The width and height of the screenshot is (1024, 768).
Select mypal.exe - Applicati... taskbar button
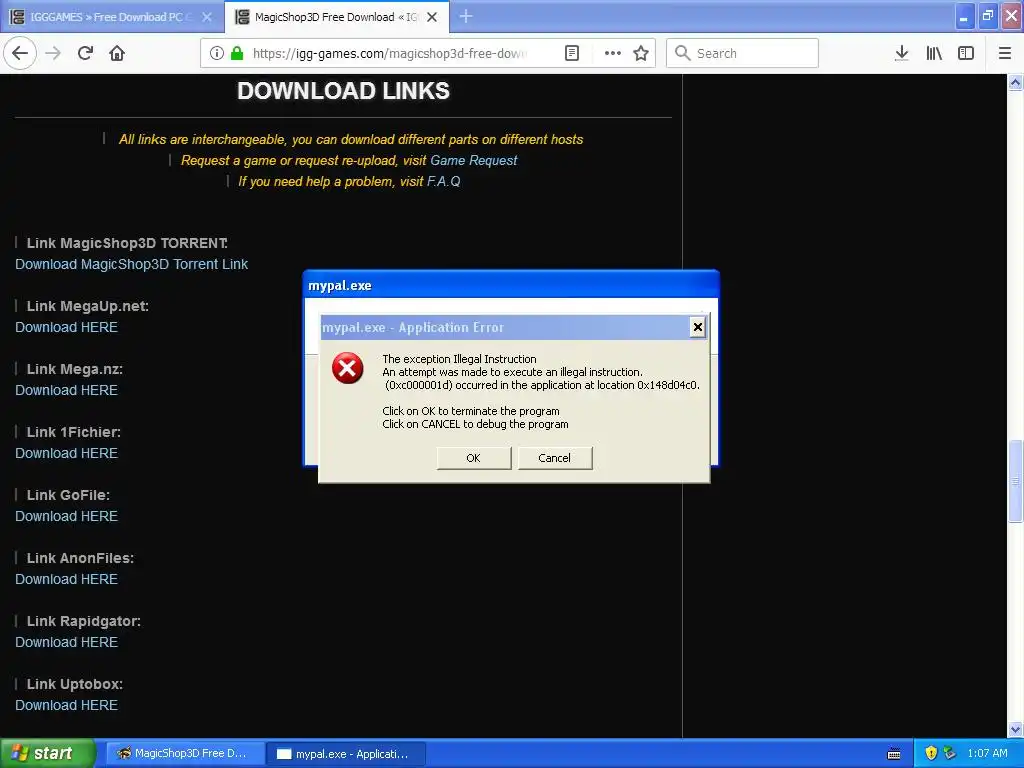pos(347,754)
